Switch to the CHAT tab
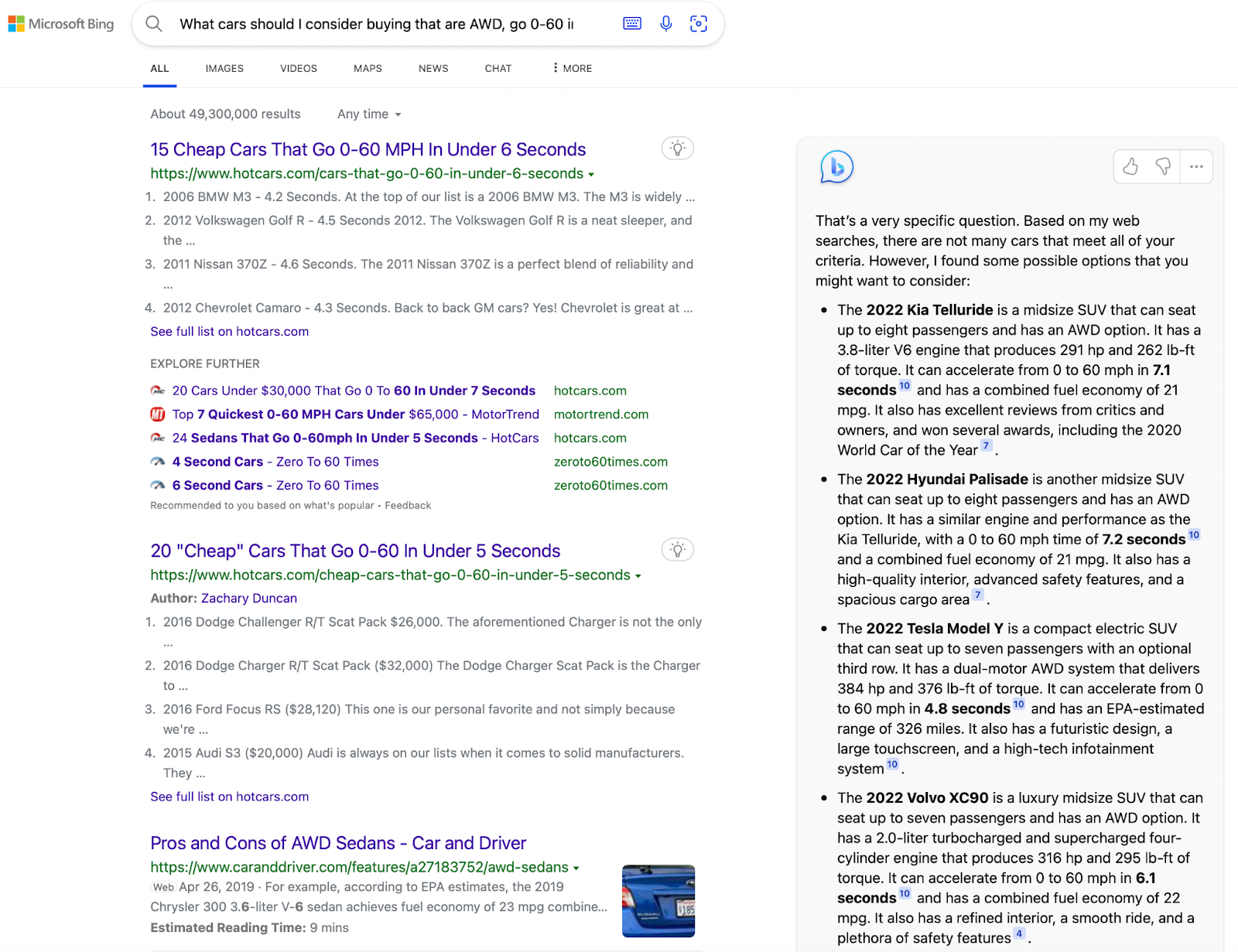Viewport: 1238px width, 952px height. click(498, 68)
